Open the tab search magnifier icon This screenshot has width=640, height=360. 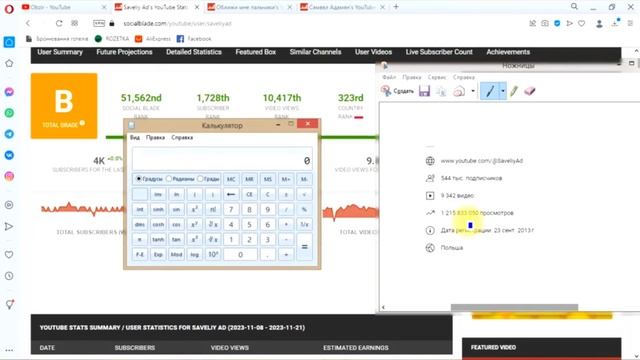[x=574, y=7]
